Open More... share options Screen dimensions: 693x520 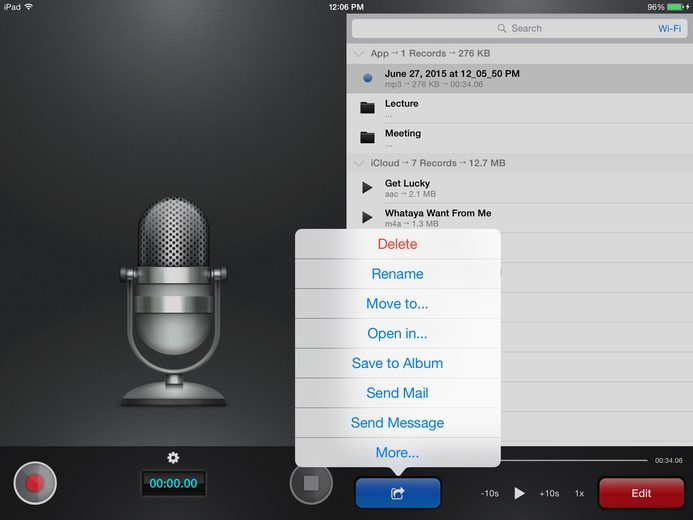click(x=397, y=452)
